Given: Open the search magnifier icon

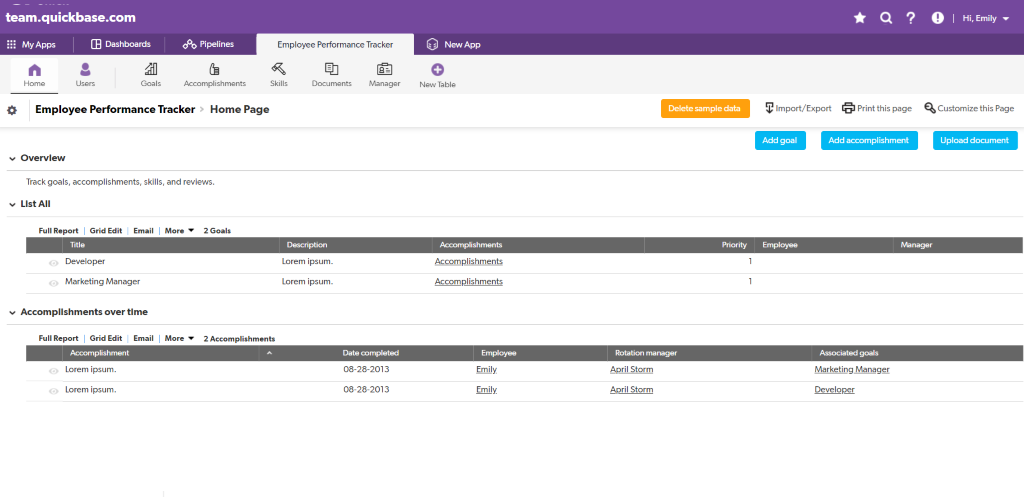Looking at the screenshot, I should (885, 18).
